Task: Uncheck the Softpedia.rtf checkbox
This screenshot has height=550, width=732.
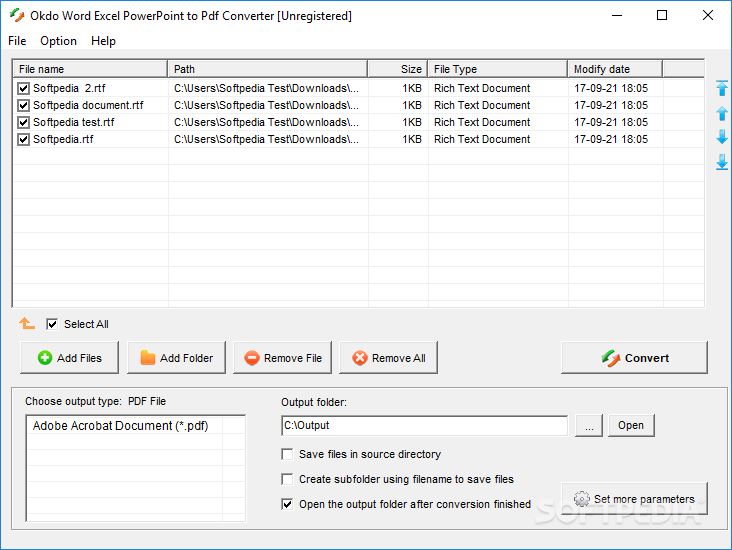Action: [x=23, y=139]
